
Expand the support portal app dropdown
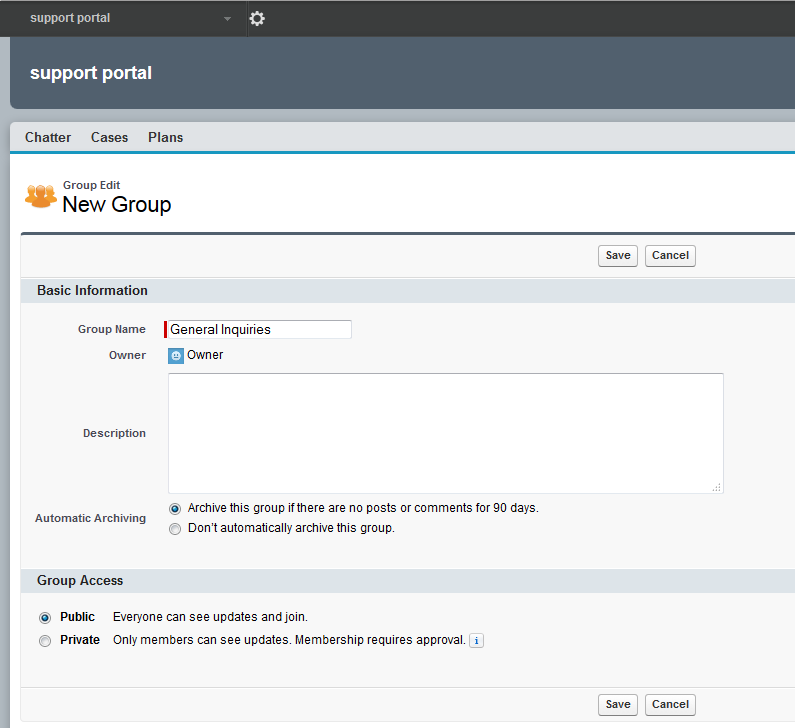click(x=227, y=19)
